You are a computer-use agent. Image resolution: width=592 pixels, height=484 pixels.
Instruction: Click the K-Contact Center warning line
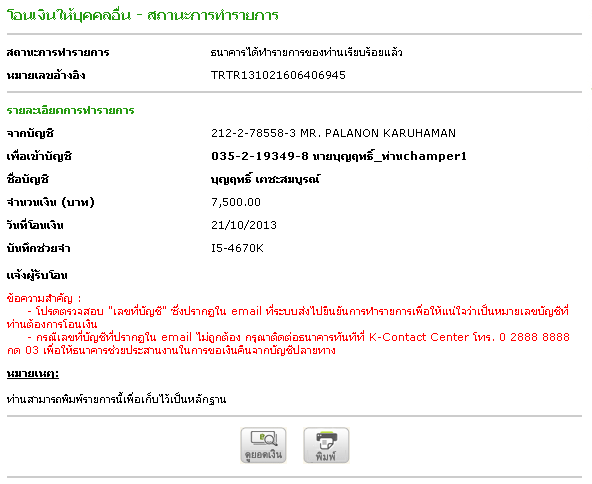tap(288, 344)
